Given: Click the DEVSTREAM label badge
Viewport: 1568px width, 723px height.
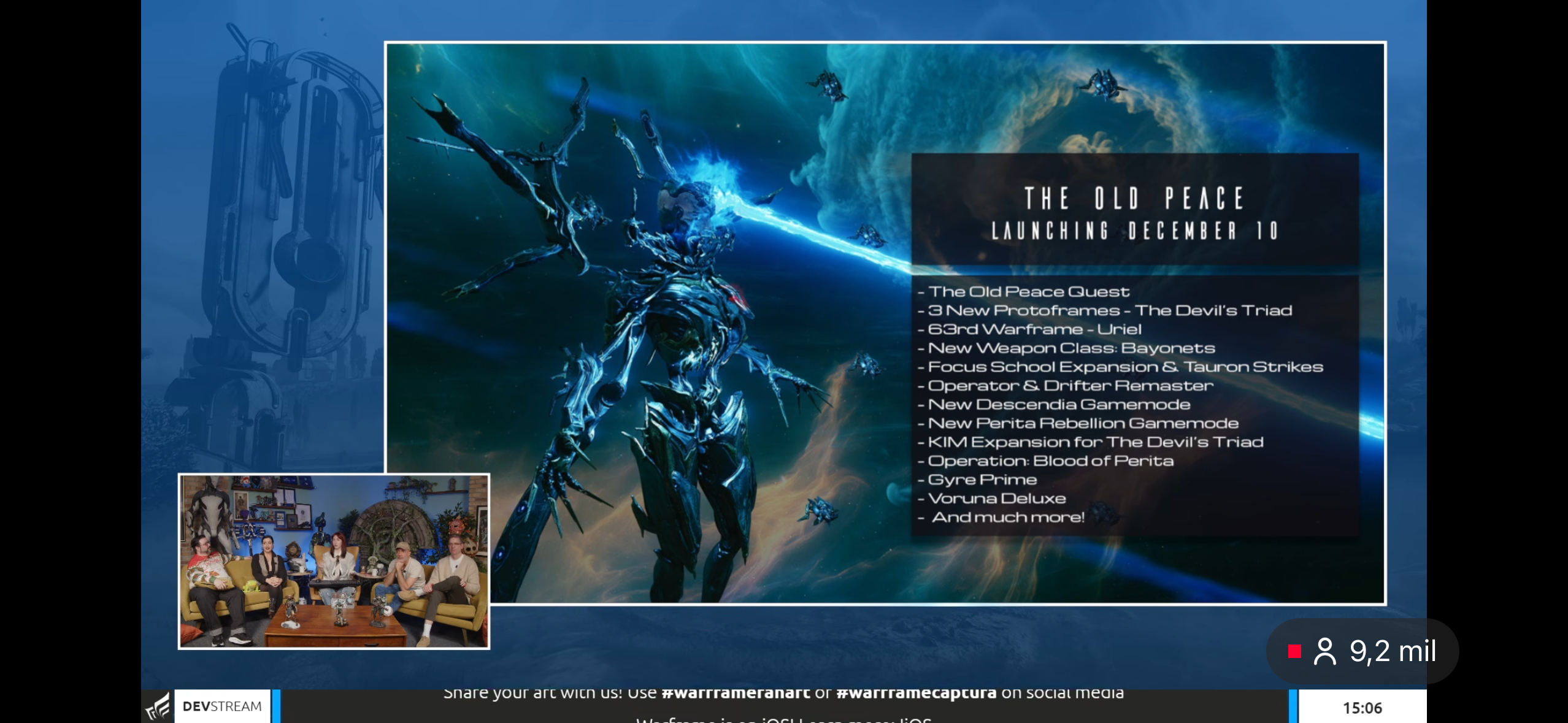Looking at the screenshot, I should pos(222,706).
